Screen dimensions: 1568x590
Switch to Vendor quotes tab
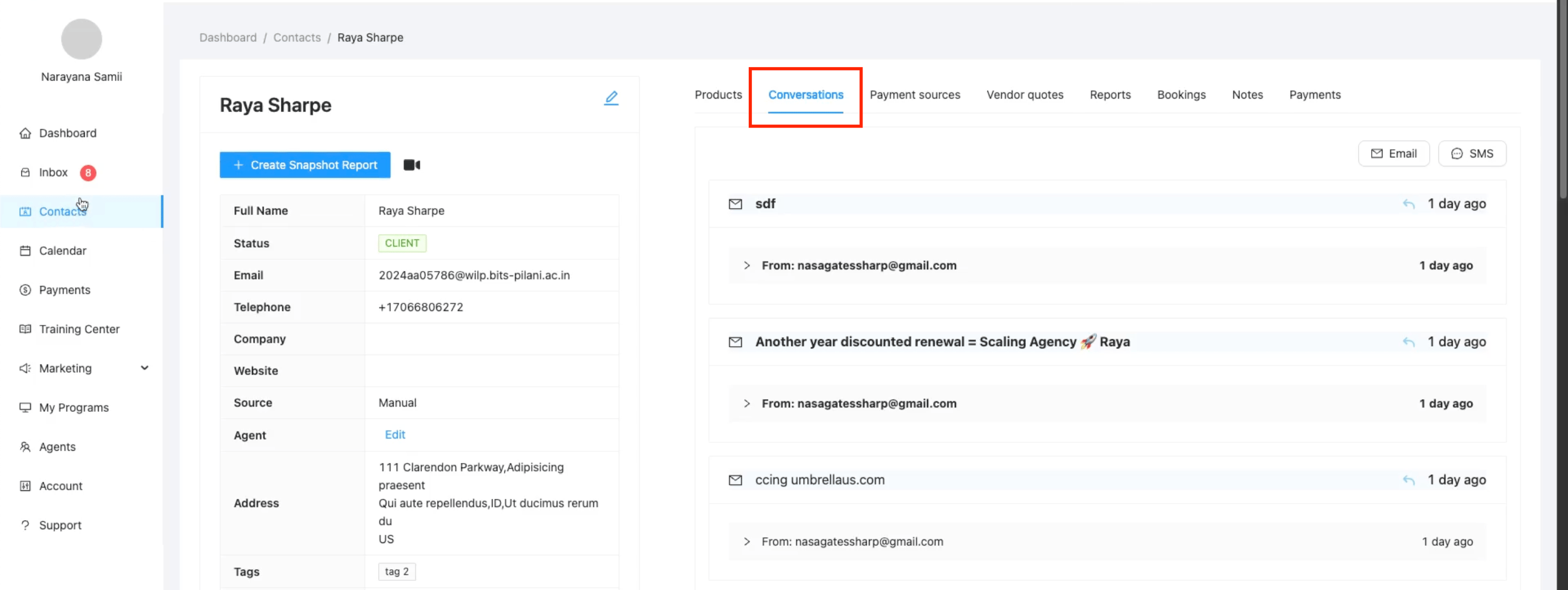(x=1025, y=95)
